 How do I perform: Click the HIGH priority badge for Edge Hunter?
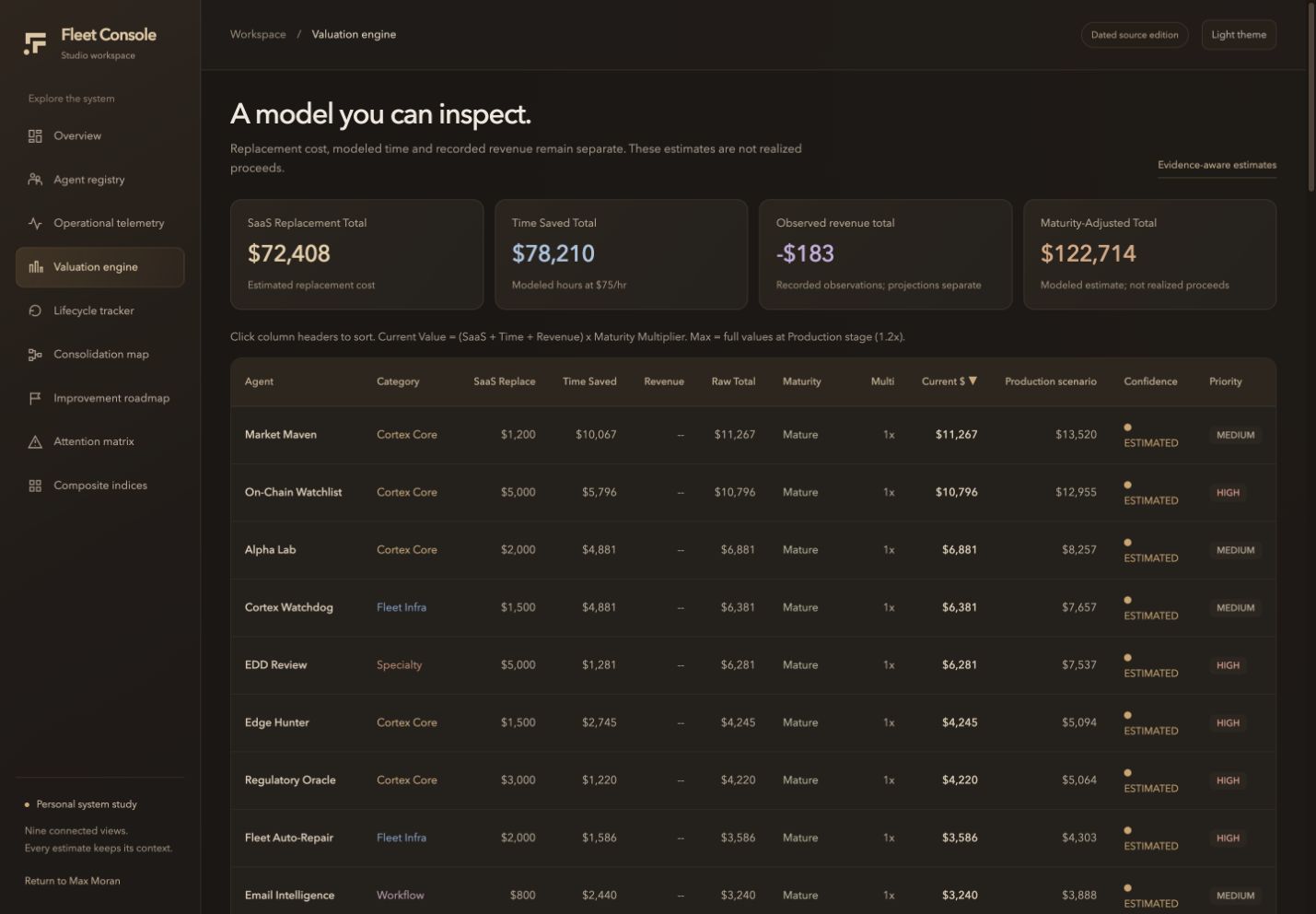coord(1228,723)
